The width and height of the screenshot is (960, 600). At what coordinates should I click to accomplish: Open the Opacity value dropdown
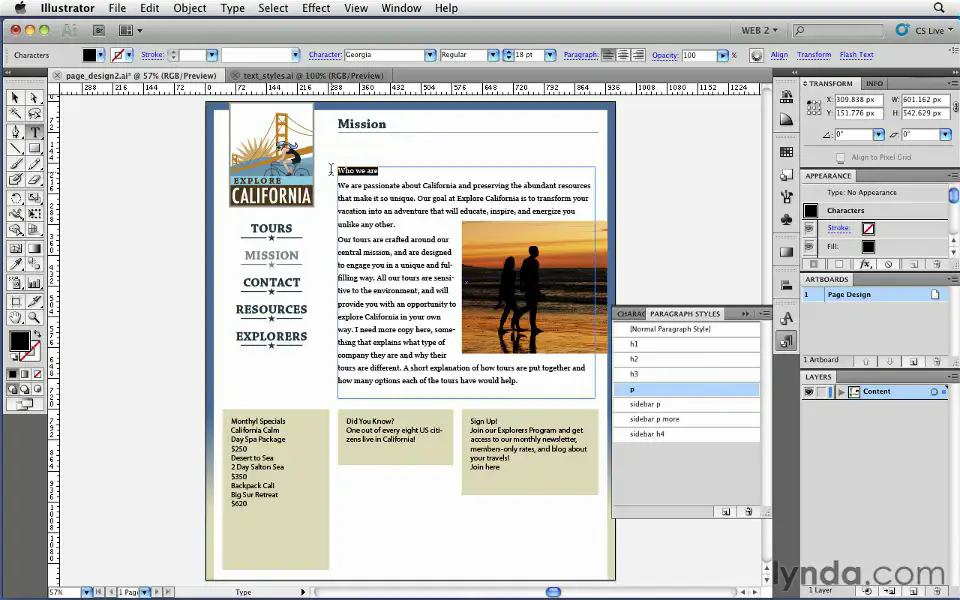click(722, 55)
